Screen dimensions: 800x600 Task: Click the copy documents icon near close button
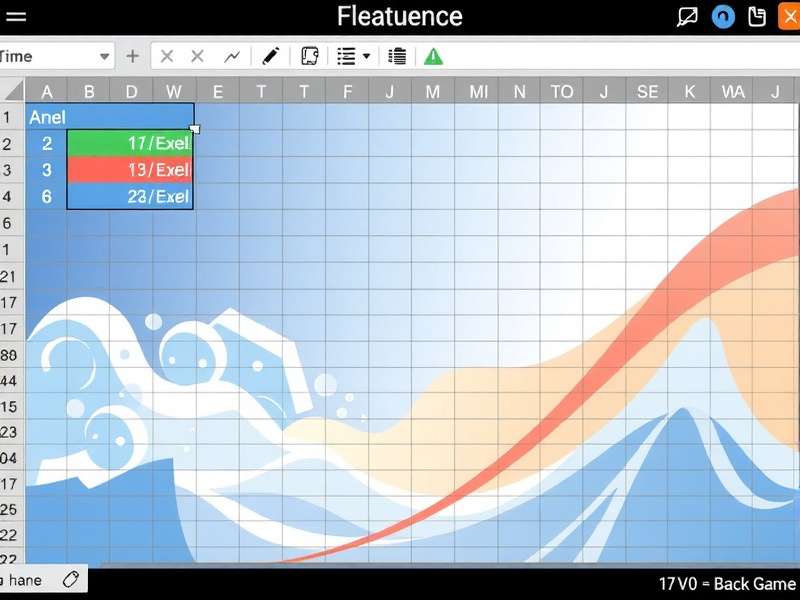755,16
